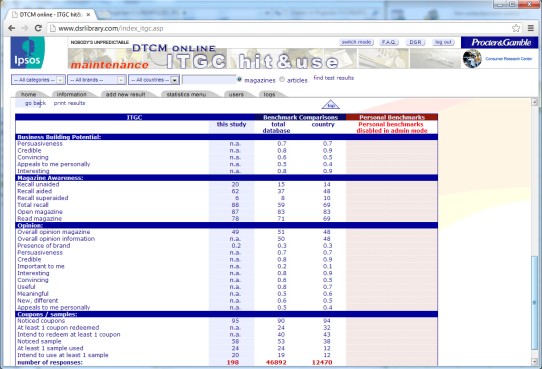Click the 'Overall opinion magazine' label

(x=54, y=232)
